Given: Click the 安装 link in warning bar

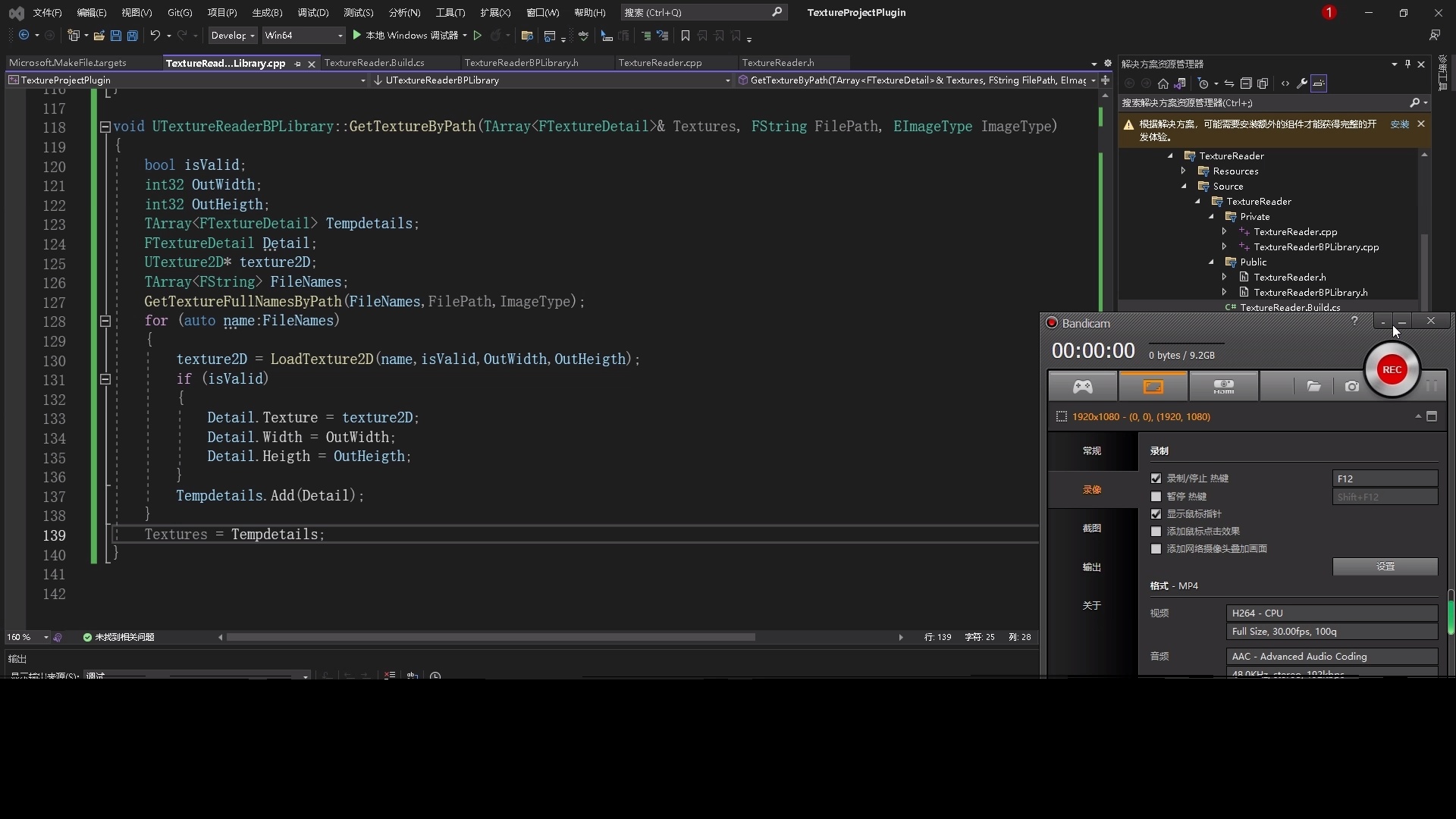Looking at the screenshot, I should point(1399,124).
